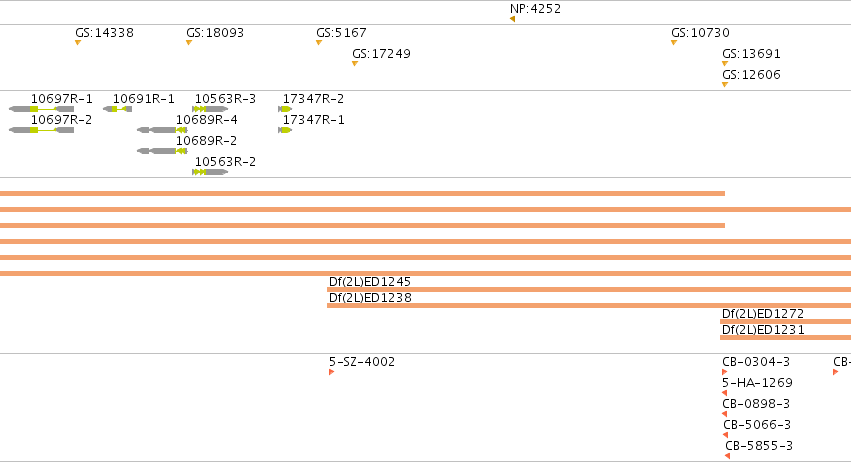The height and width of the screenshot is (462, 851).
Task: Open the 17347R-2 label
Action: tap(313, 99)
